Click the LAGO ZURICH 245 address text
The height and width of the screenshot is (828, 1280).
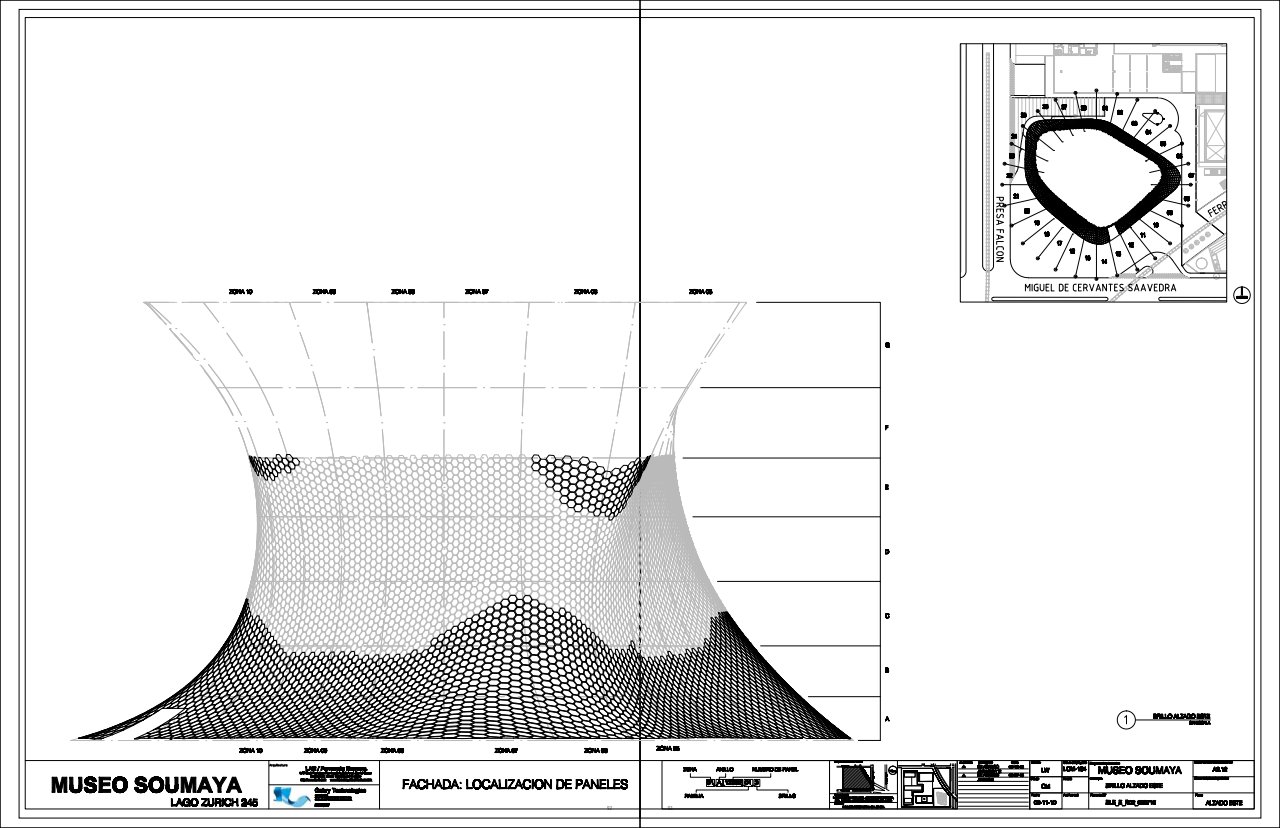[x=215, y=802]
